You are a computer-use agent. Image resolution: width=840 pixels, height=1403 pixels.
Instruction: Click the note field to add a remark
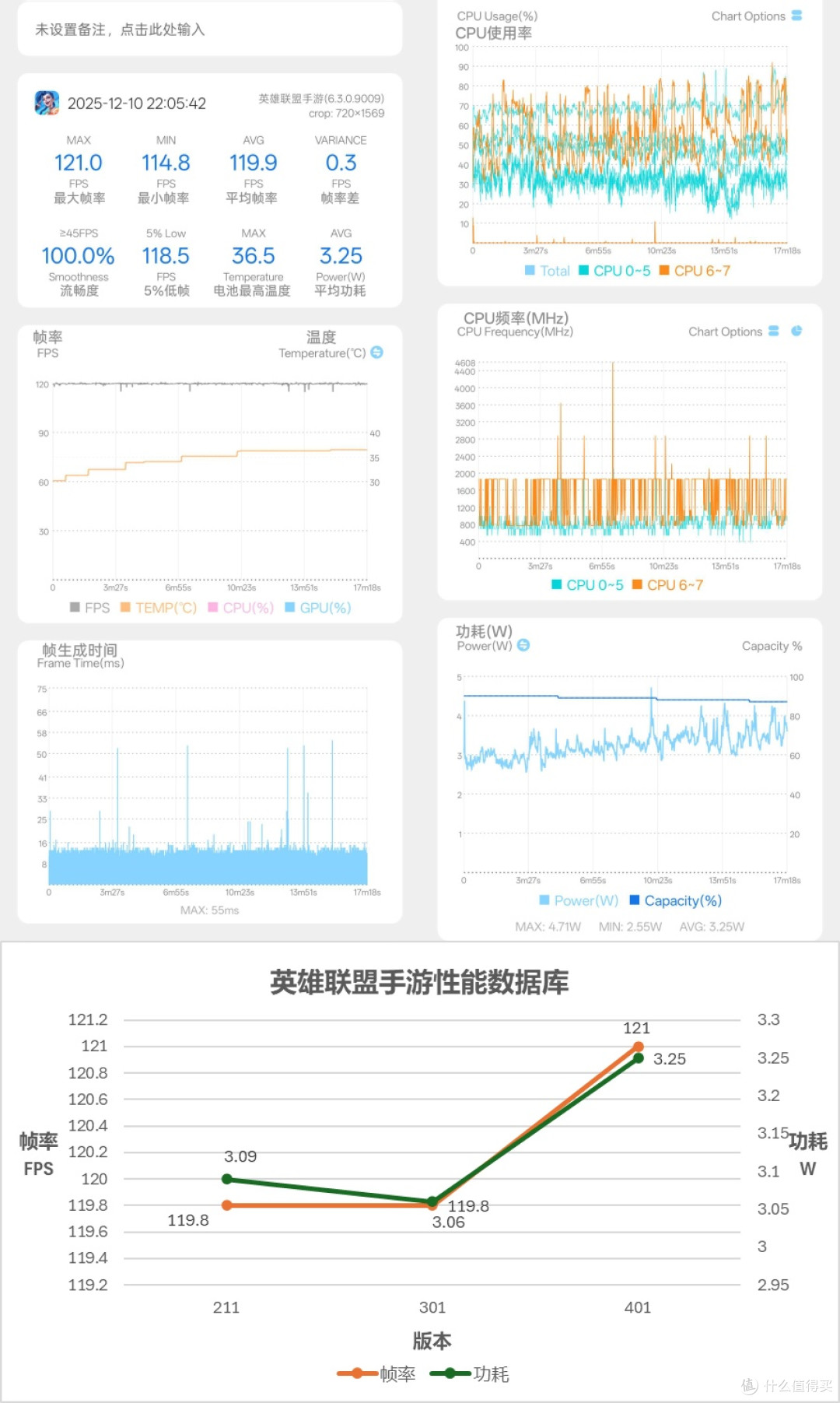[209, 30]
